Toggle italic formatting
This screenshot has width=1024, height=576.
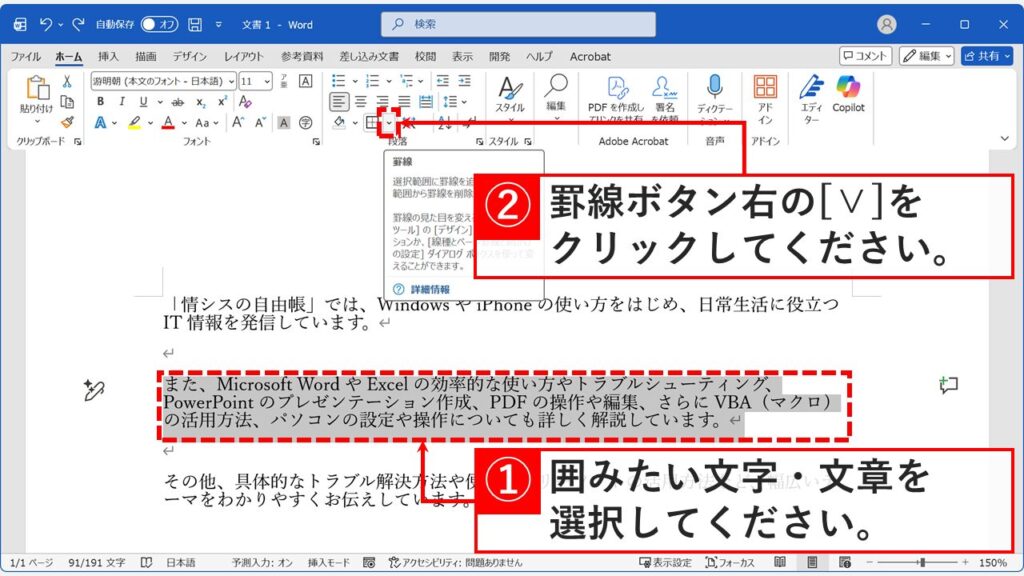pos(123,101)
